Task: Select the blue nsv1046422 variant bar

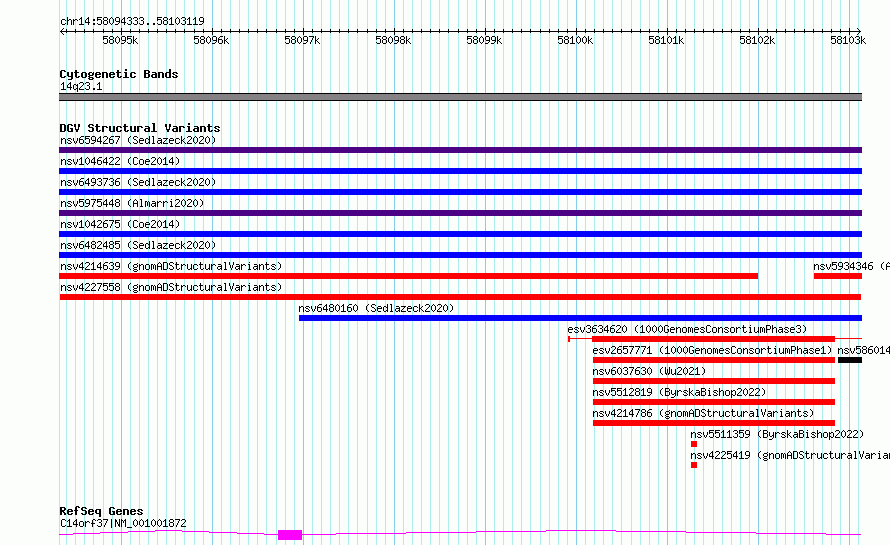Action: [460, 171]
